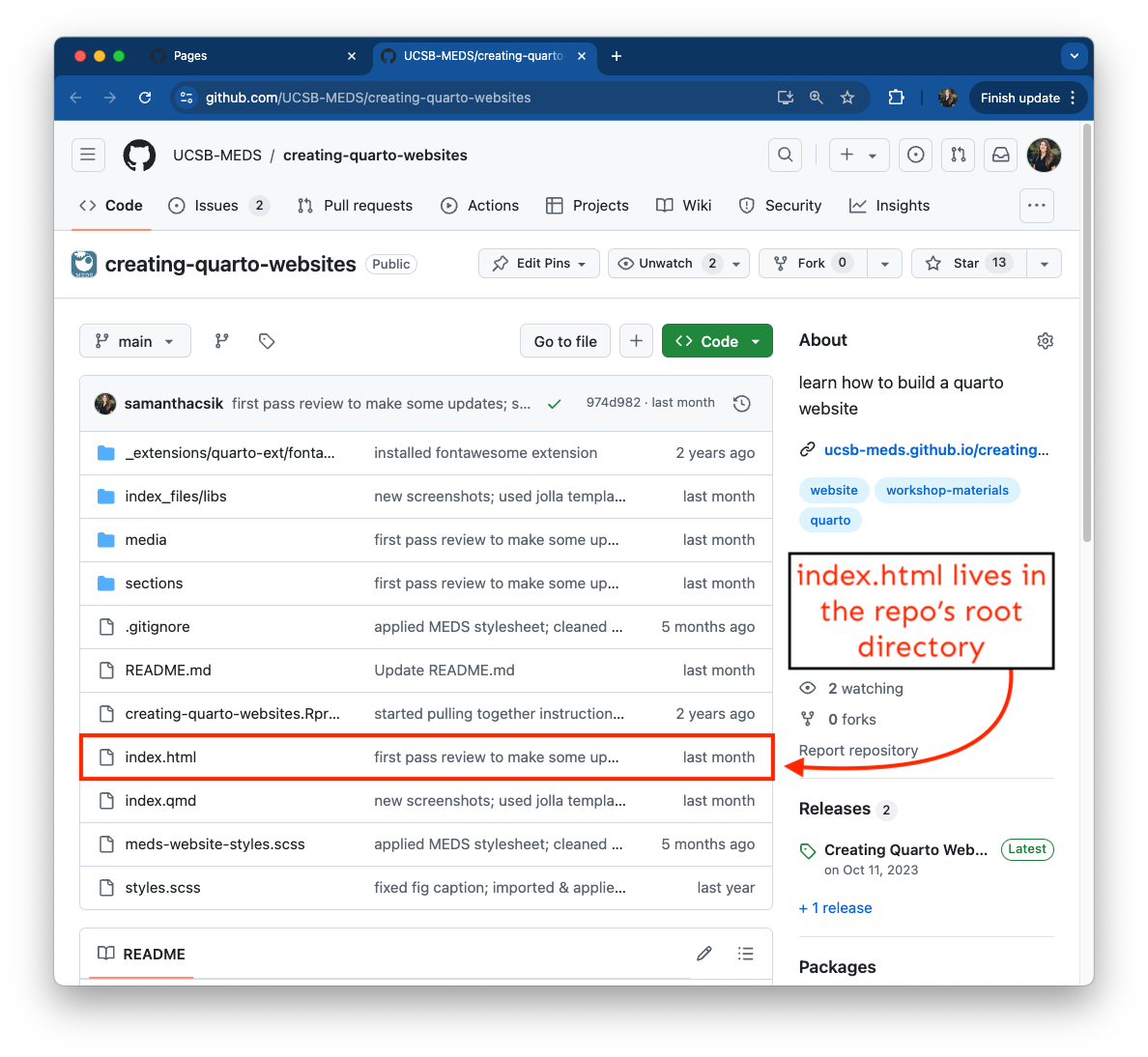The image size is (1148, 1057).
Task: Switch to the Insights tab
Action: click(889, 206)
